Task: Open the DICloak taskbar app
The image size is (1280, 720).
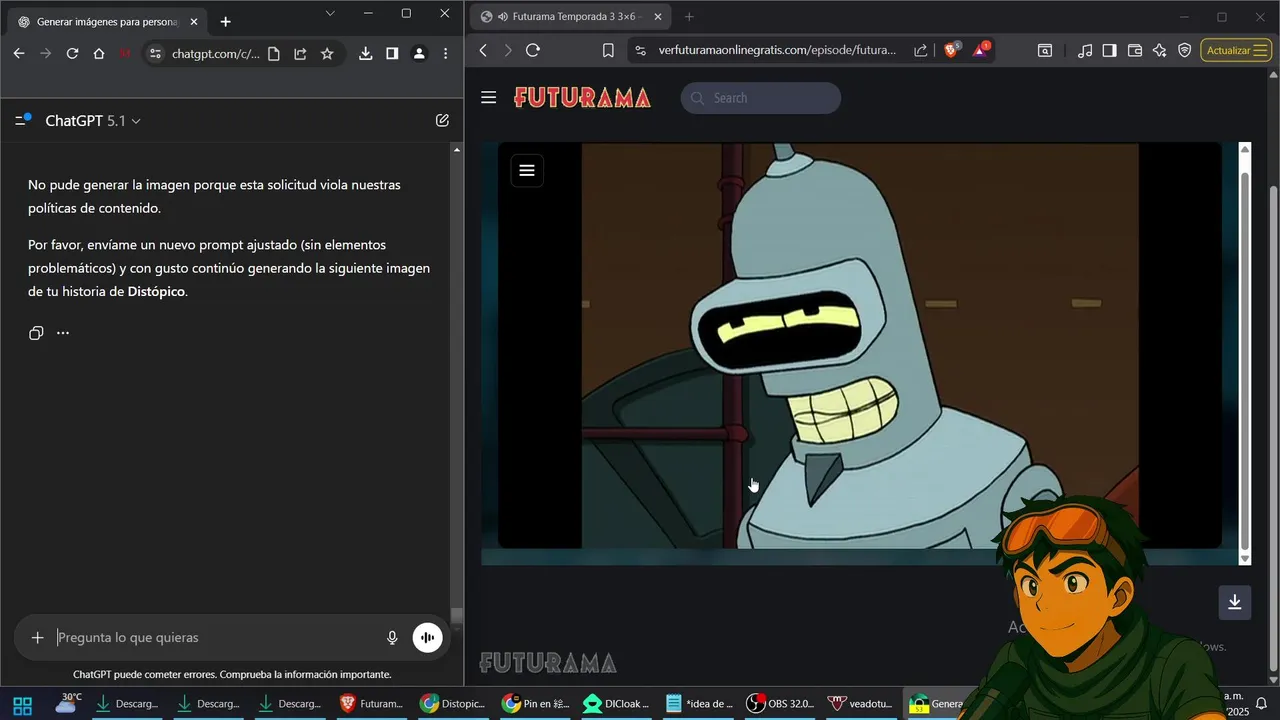Action: tap(617, 704)
